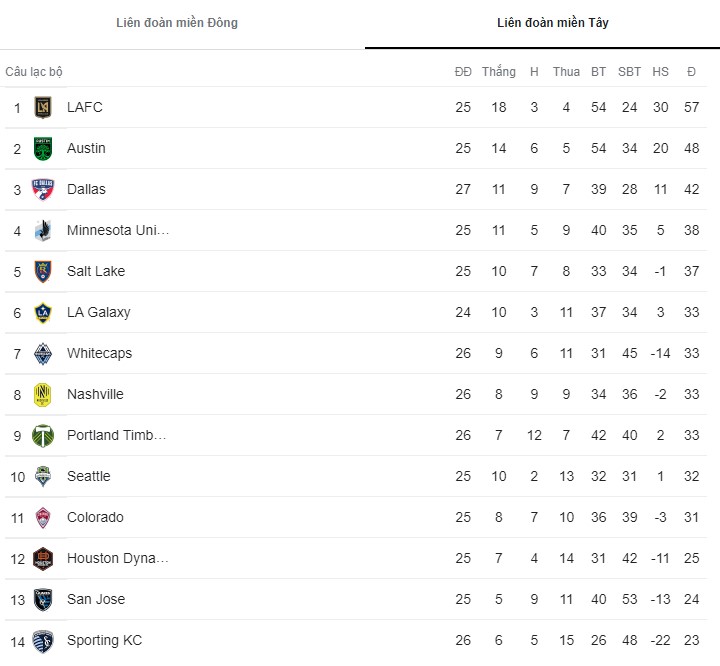Open the Sporting KC team link

104,640
